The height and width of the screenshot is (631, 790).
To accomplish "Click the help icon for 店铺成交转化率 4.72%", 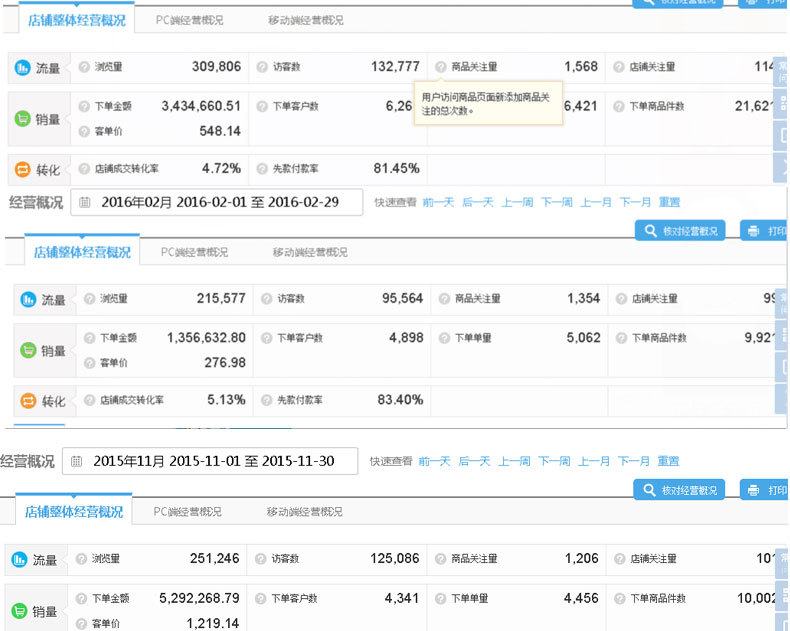I will click(x=84, y=169).
